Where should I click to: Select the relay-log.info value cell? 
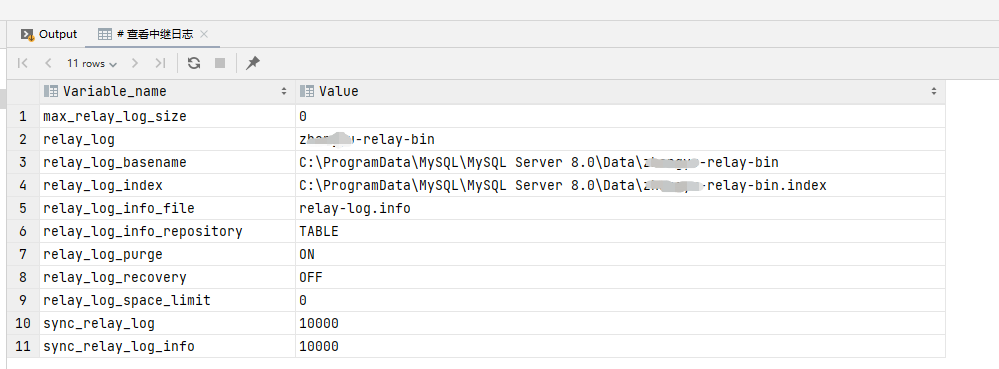point(620,208)
